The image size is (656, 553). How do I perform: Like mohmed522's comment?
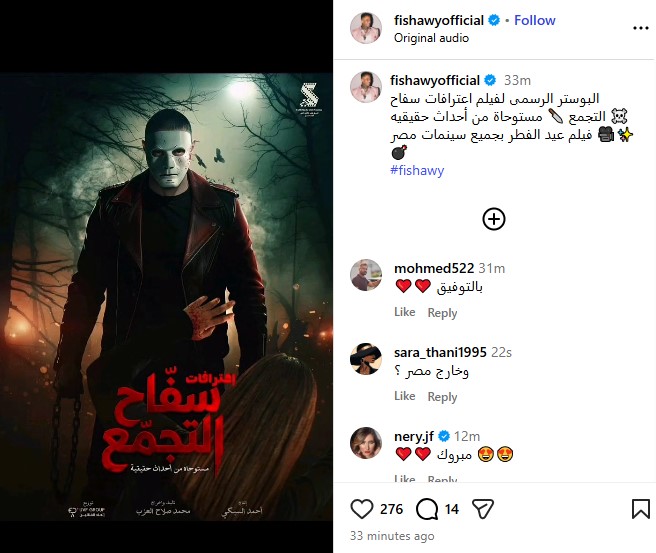(405, 312)
